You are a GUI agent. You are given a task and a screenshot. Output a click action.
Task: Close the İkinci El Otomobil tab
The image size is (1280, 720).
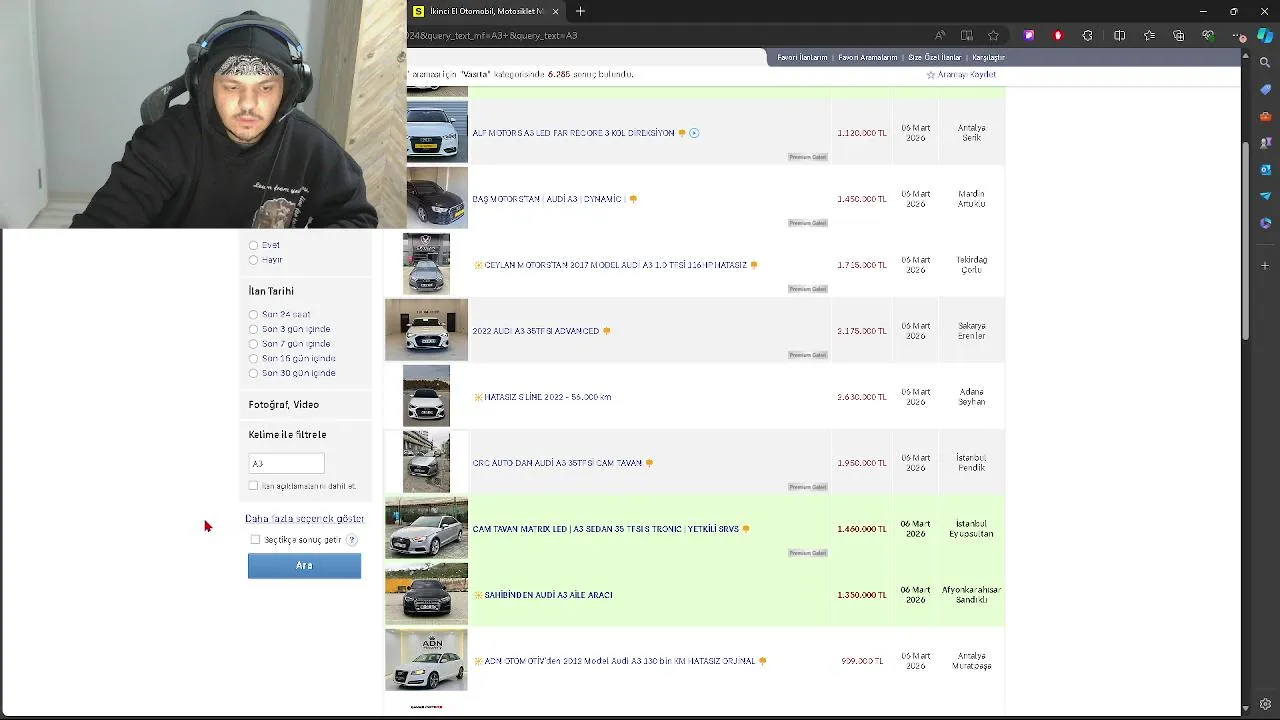click(555, 11)
